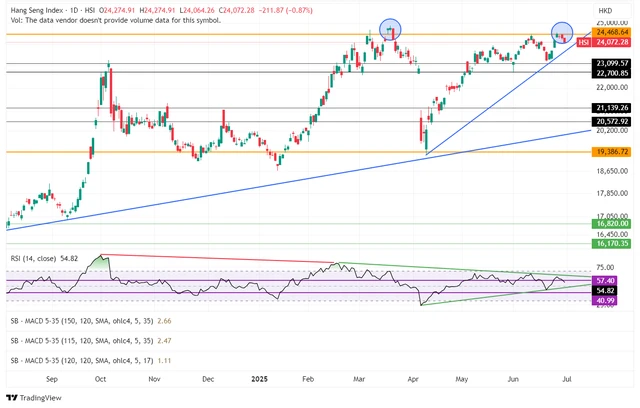
Task: Click the 22,700.85 level label
Action: tap(612, 73)
